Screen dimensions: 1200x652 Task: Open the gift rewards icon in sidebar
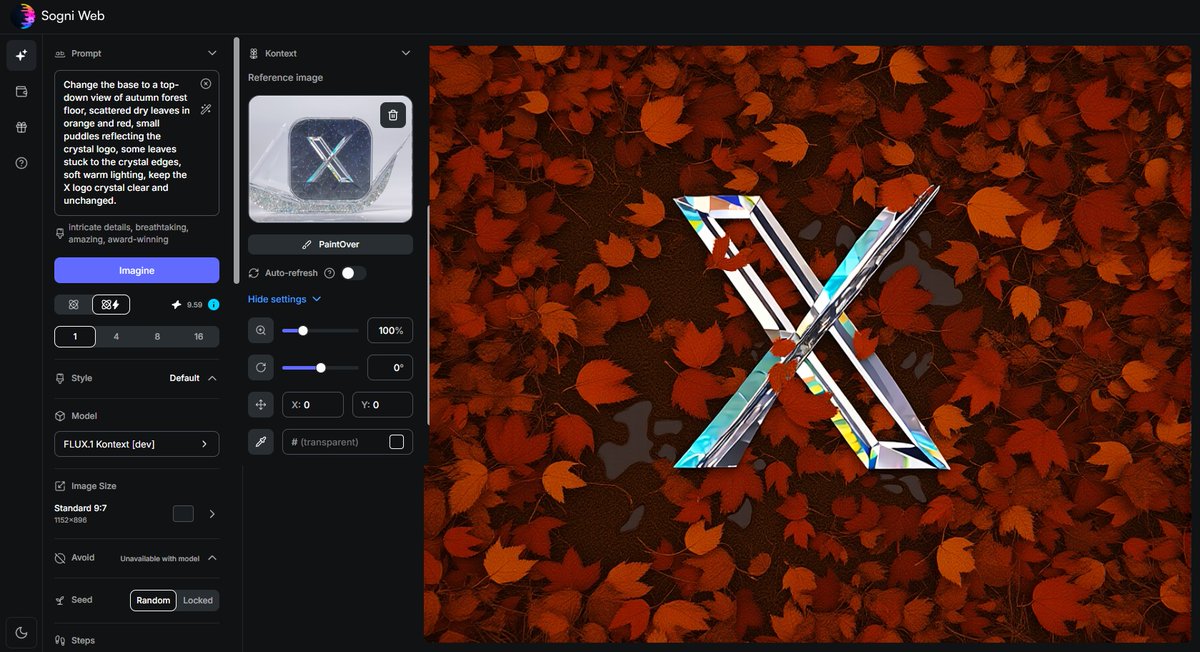point(22,127)
